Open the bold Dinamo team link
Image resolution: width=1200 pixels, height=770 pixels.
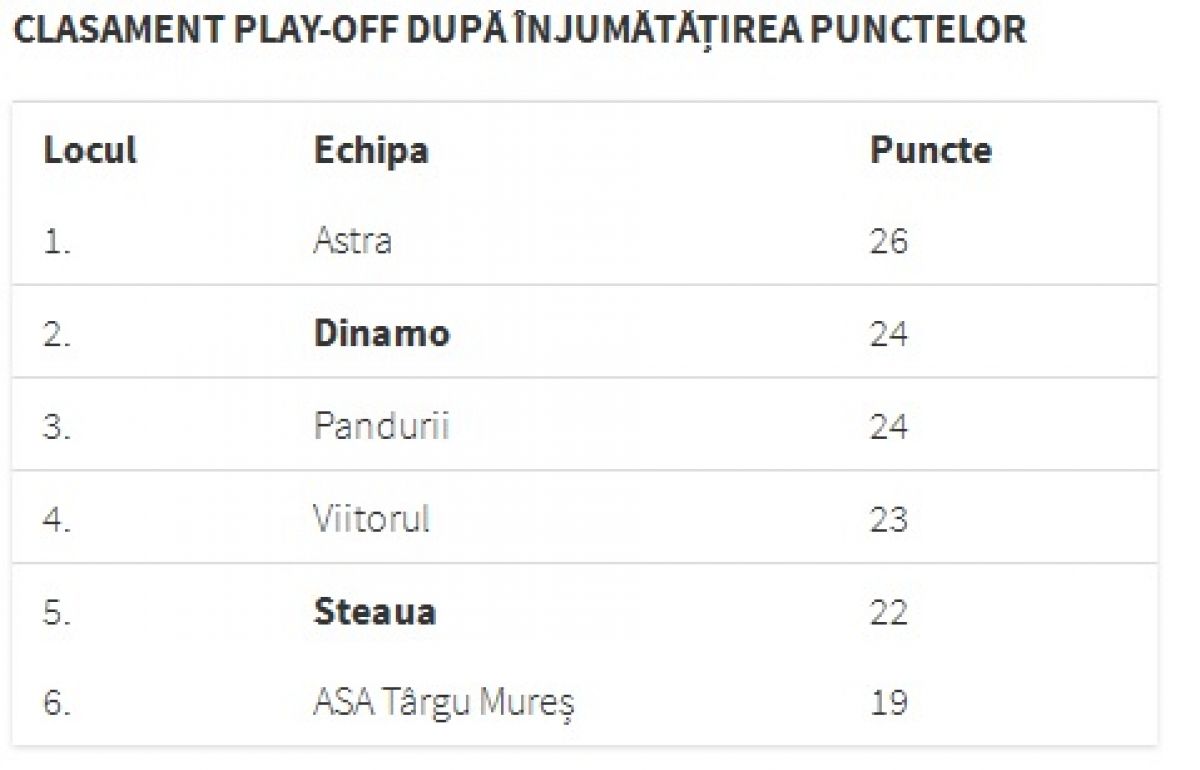381,333
